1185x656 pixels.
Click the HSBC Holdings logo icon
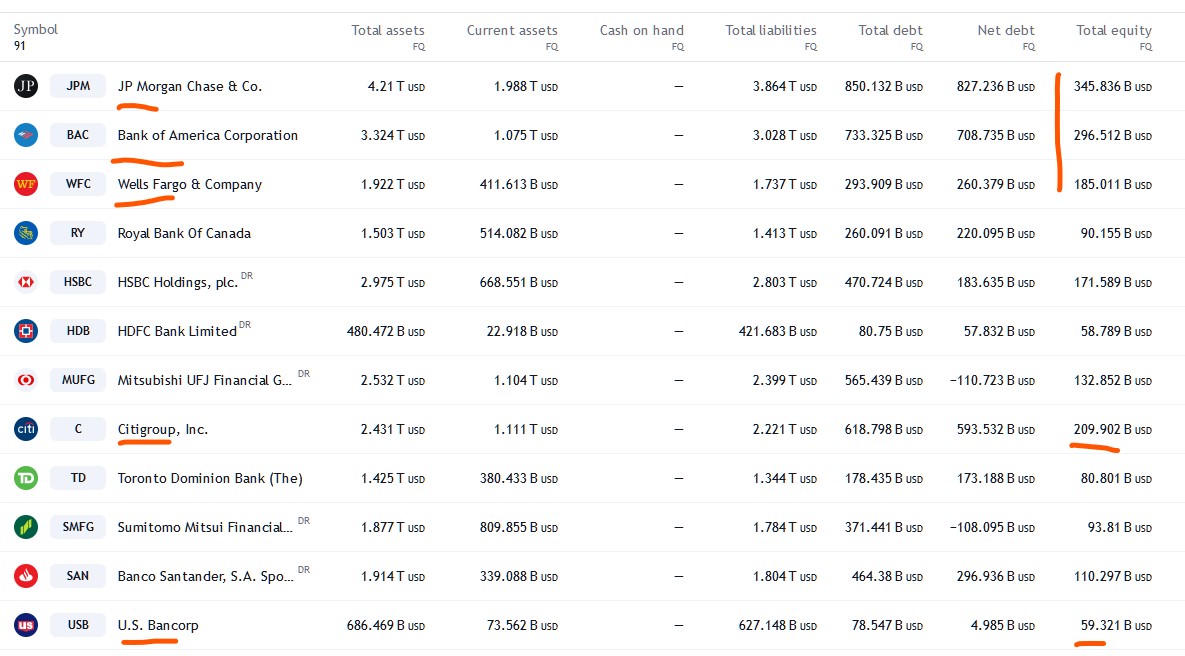(26, 282)
